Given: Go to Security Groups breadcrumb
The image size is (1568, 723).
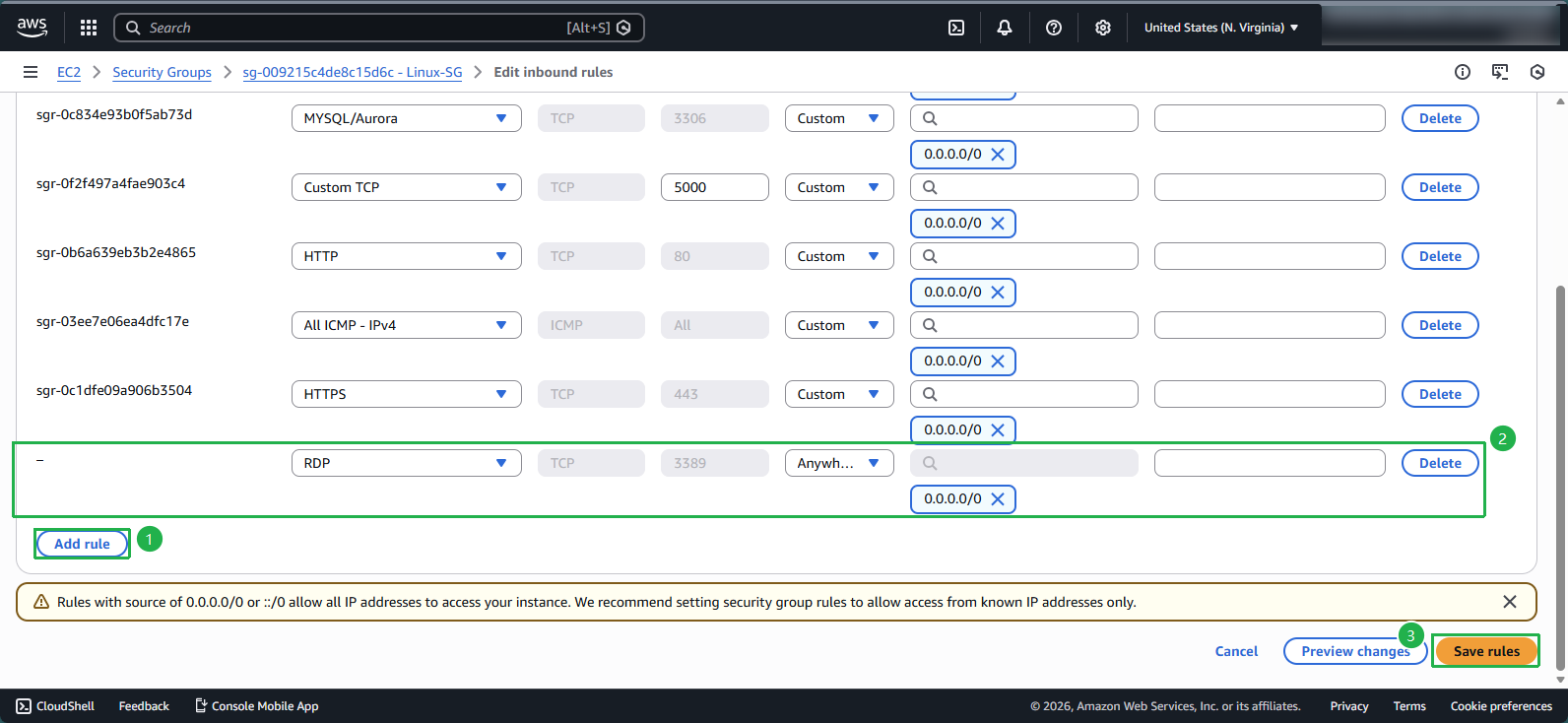Looking at the screenshot, I should click(162, 72).
